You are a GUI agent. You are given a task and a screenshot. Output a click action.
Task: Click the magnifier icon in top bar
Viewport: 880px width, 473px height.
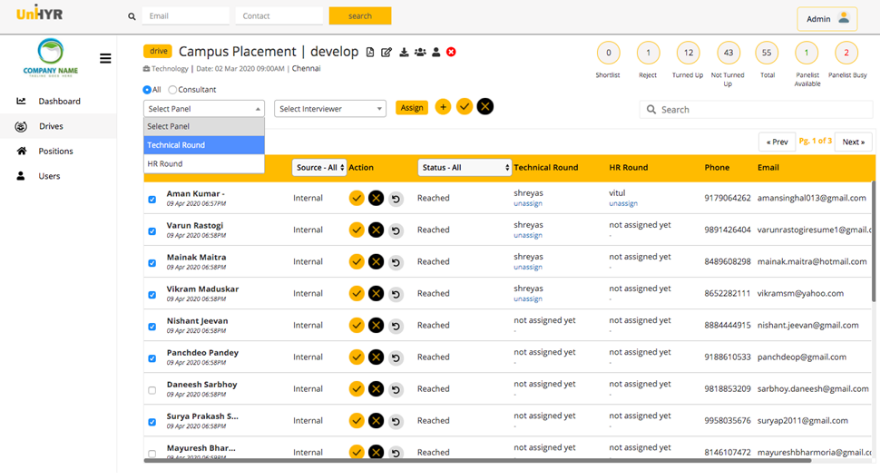click(132, 17)
